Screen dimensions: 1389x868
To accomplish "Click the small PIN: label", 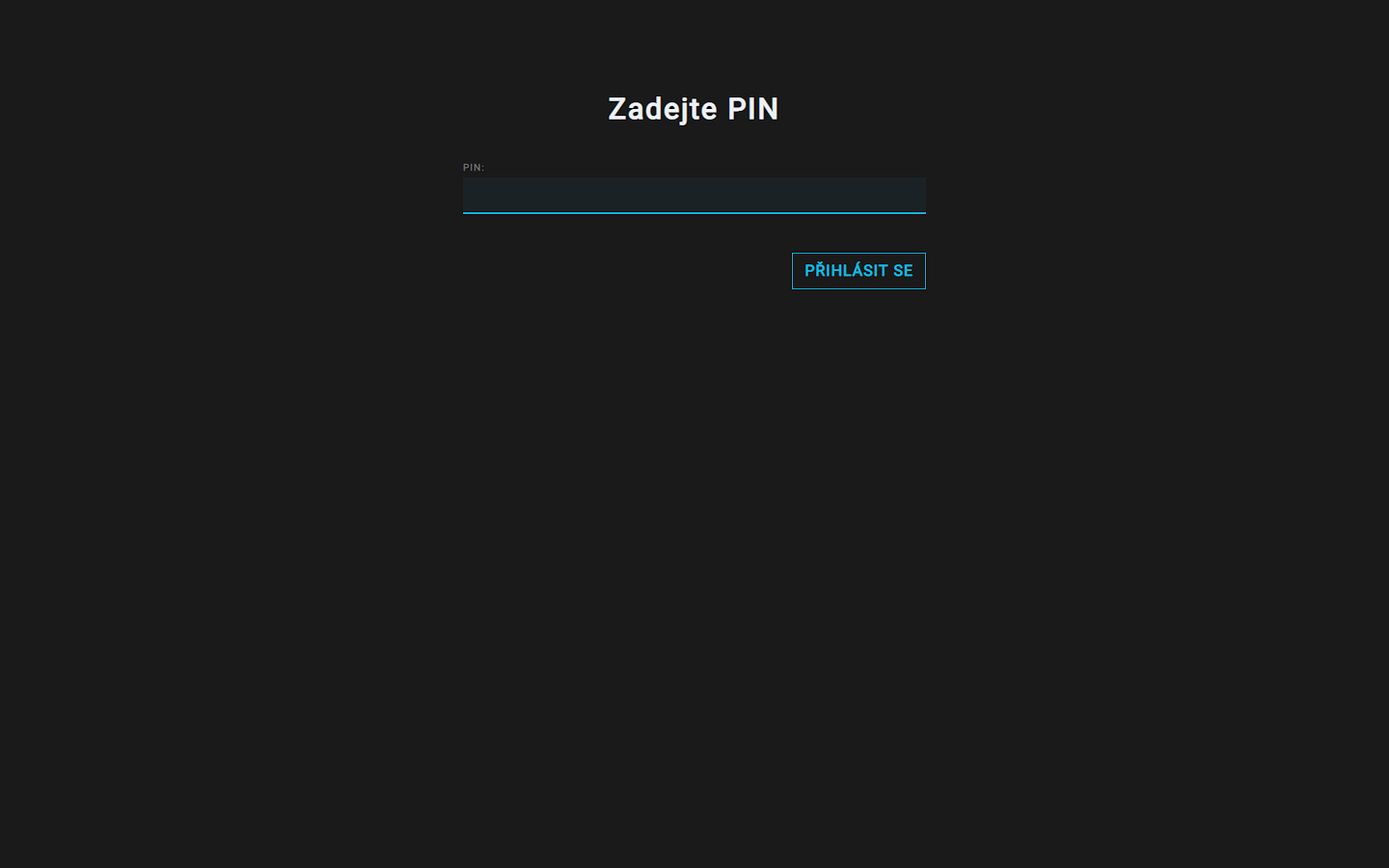I will [x=474, y=168].
